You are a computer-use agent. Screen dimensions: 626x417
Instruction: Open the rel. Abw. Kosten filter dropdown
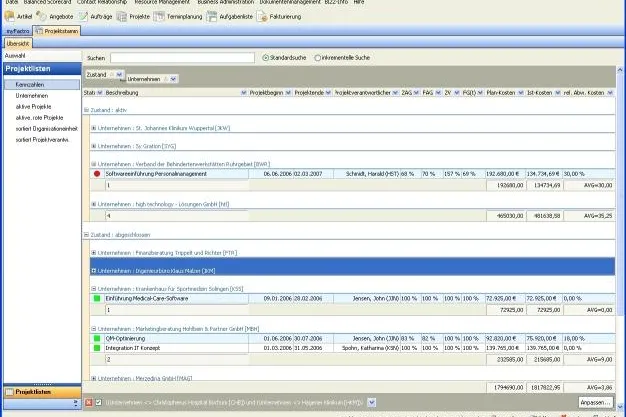point(610,93)
